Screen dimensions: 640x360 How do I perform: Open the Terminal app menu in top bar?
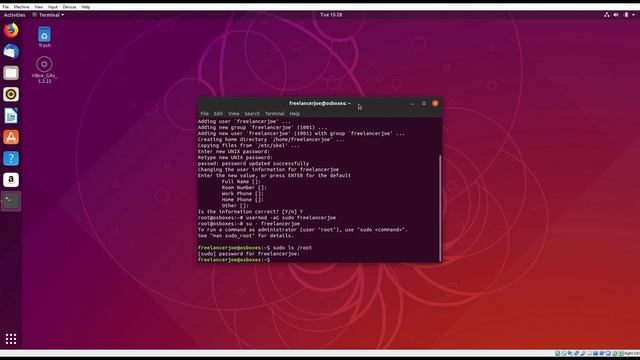(x=49, y=15)
